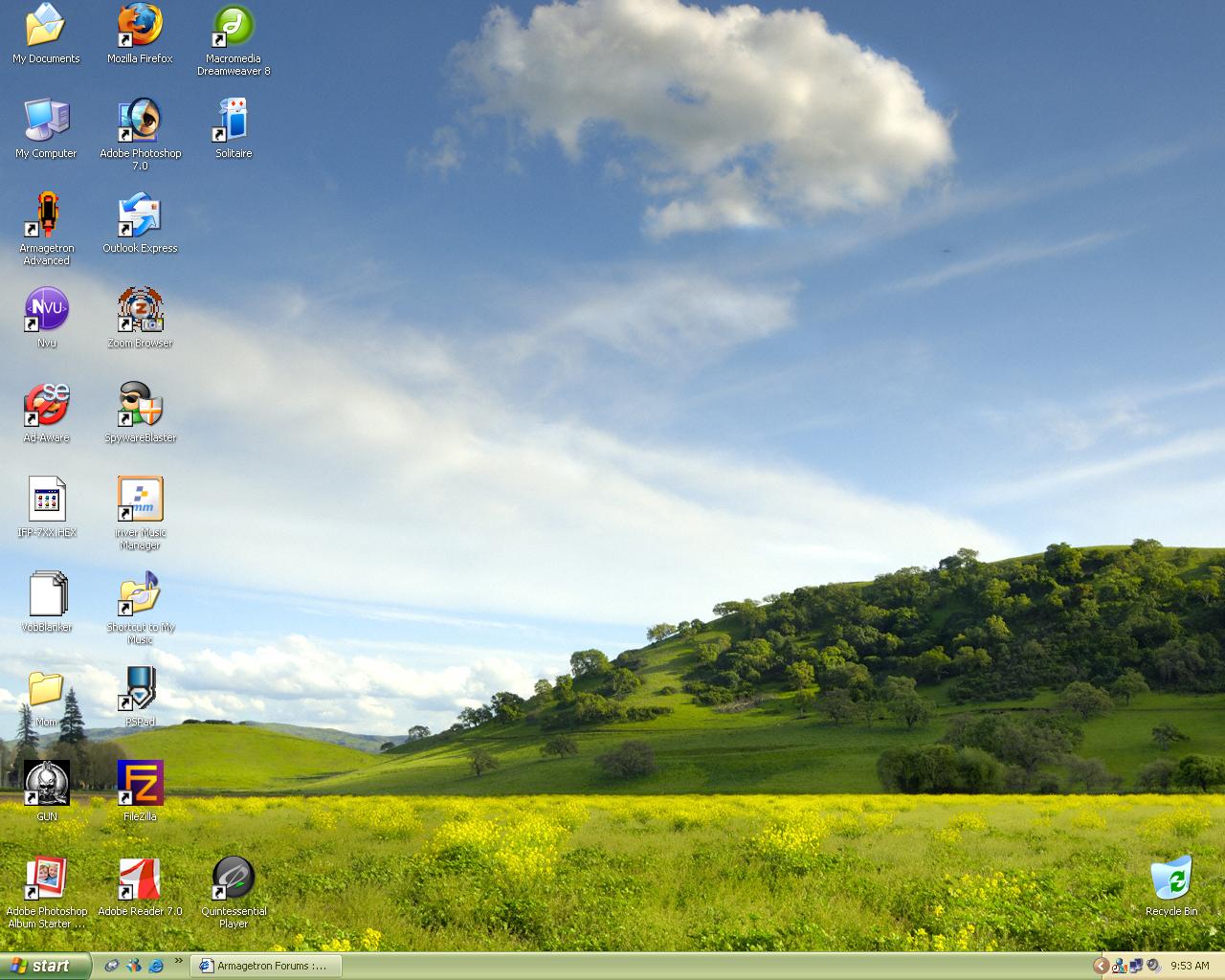The height and width of the screenshot is (980, 1225).
Task: Click the volume speaker tray icon
Action: (1152, 966)
